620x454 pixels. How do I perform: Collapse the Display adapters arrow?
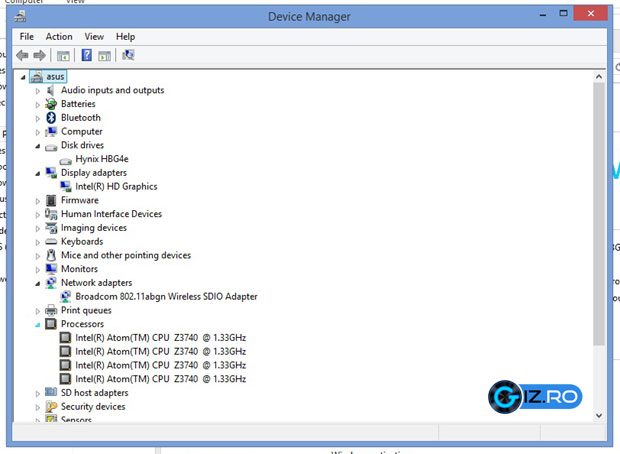[38, 174]
